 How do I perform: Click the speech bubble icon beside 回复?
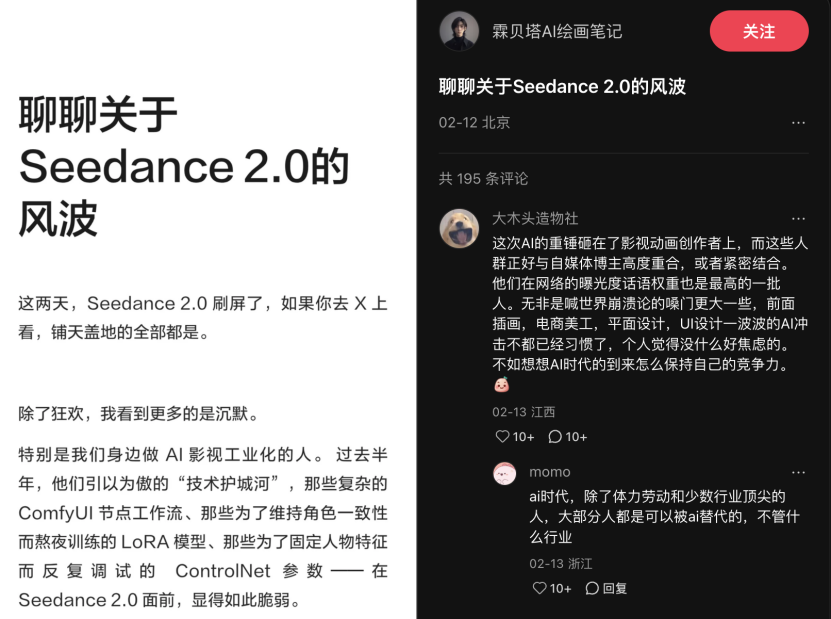click(592, 589)
